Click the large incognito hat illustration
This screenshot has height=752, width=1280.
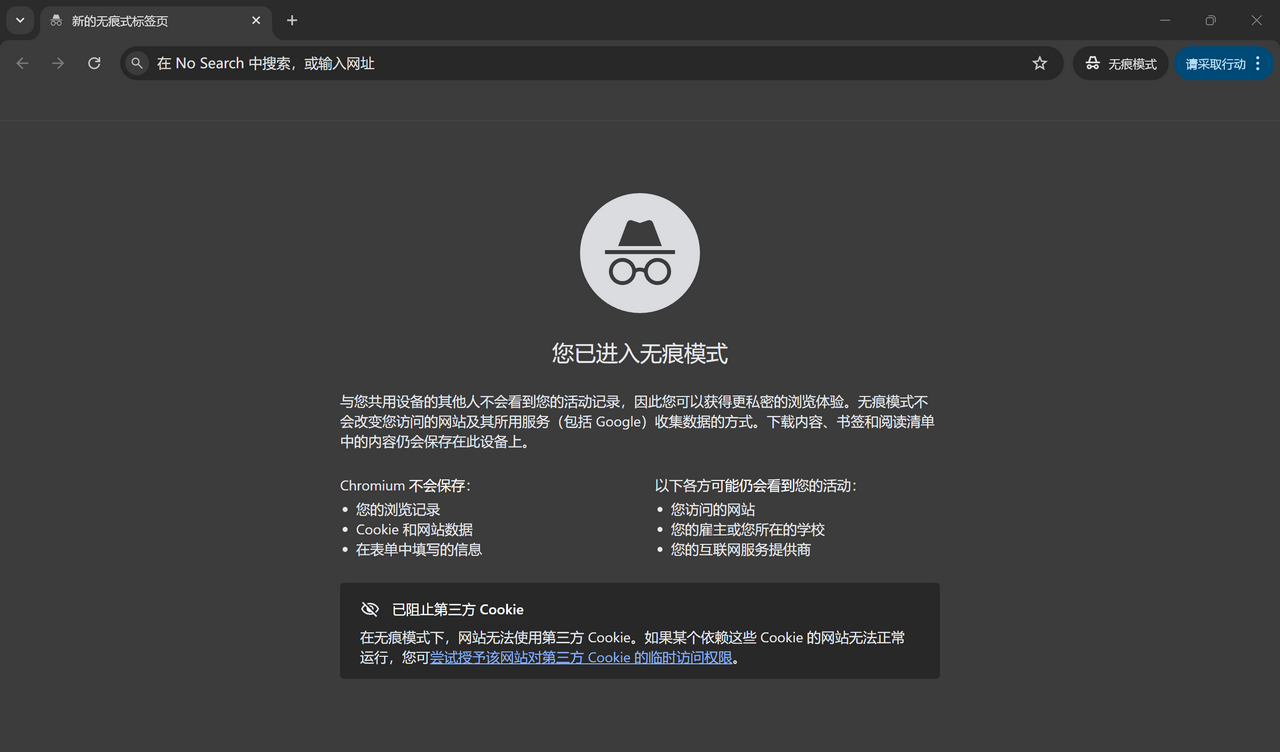639,252
